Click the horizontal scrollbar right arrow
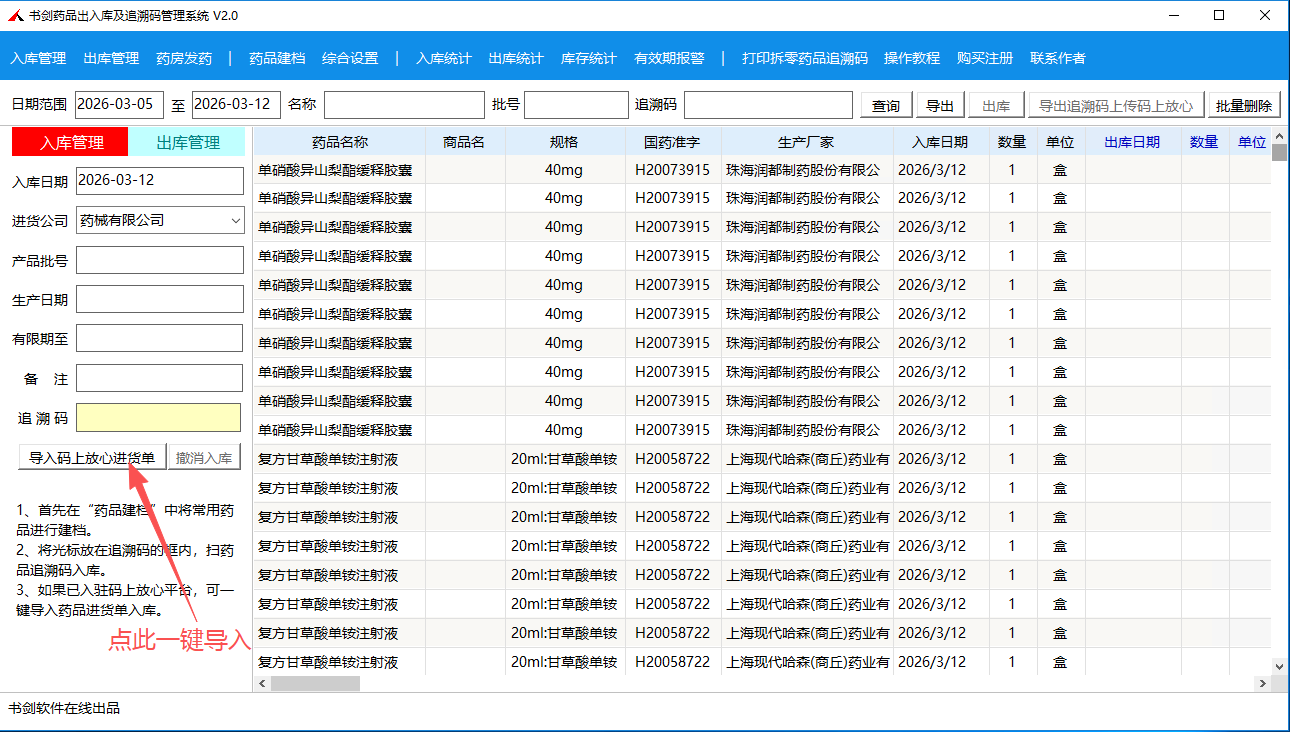1290x732 pixels. (x=1262, y=683)
